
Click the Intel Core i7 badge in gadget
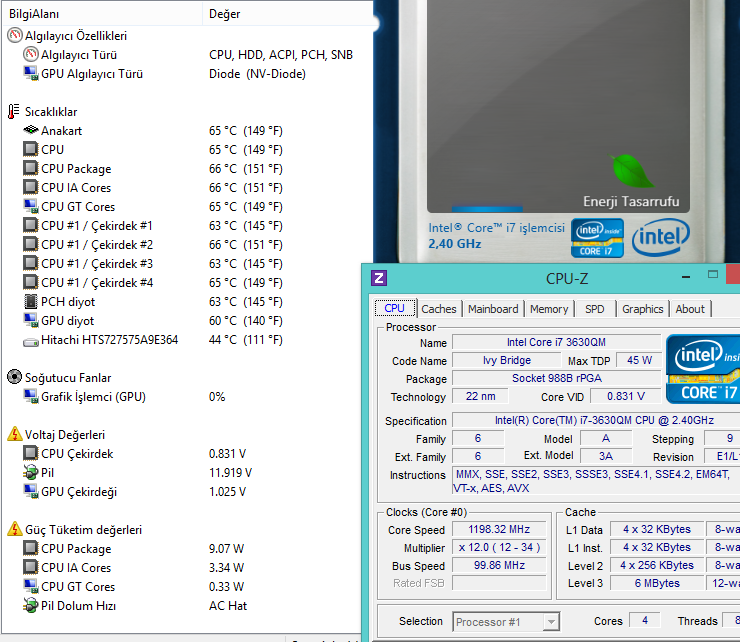click(x=597, y=238)
